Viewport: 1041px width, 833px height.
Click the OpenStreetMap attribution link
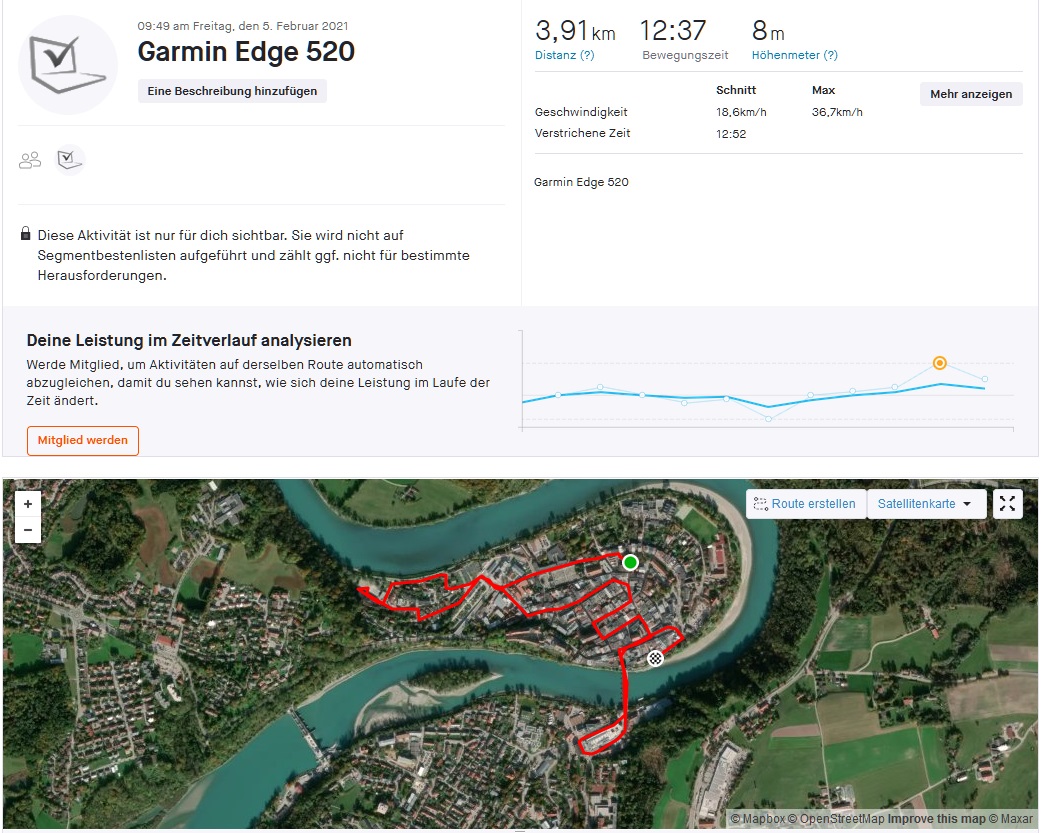pos(842,819)
